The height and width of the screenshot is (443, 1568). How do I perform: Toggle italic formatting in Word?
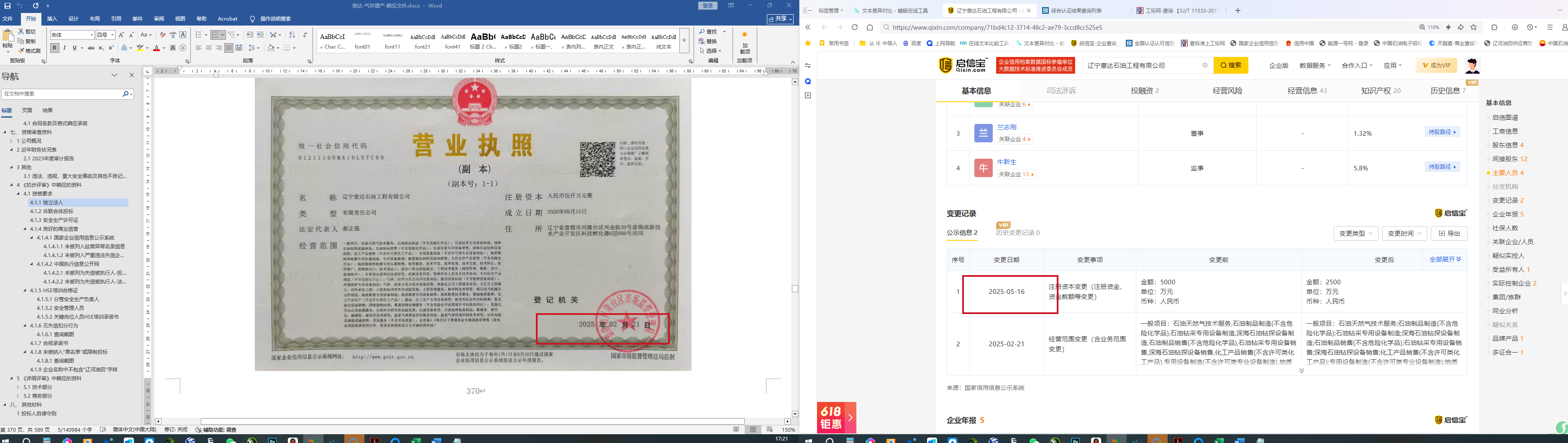(64, 48)
